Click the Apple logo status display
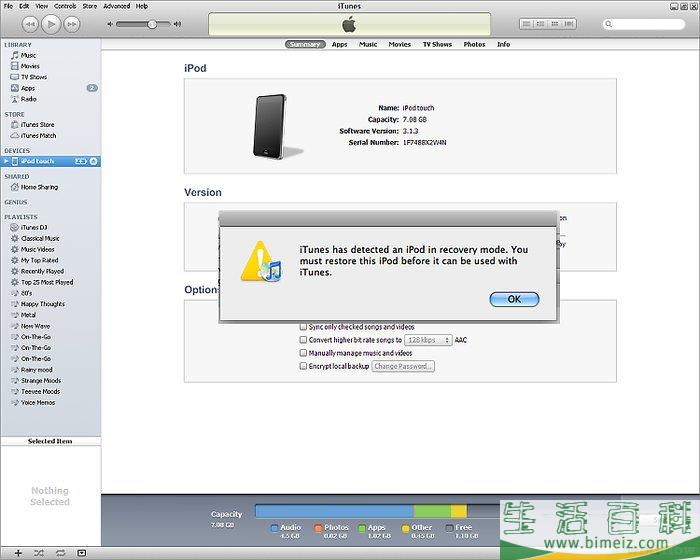The height and width of the screenshot is (560, 700). click(x=349, y=24)
